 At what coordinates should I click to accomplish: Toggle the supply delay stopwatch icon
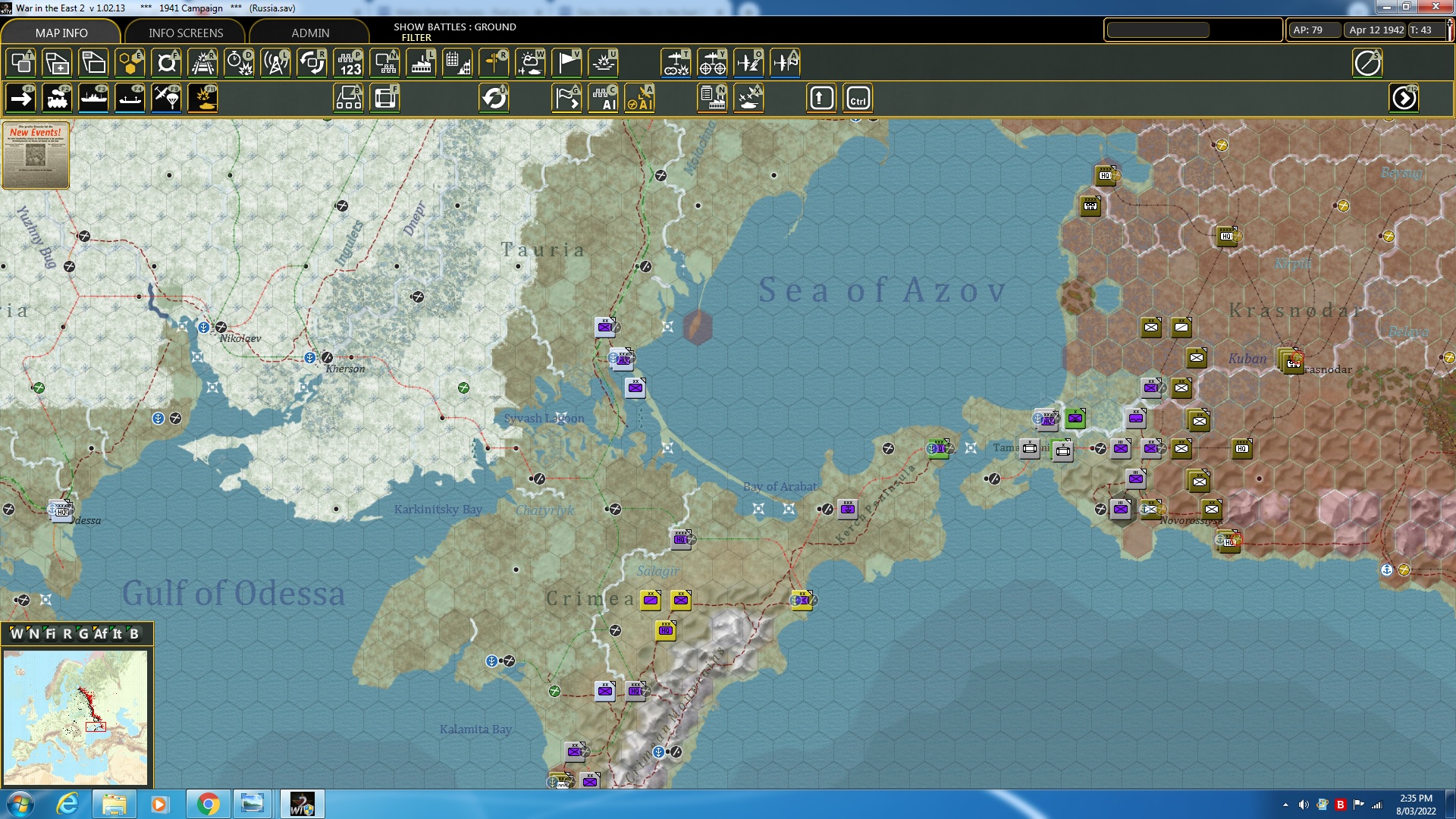pos(239,63)
